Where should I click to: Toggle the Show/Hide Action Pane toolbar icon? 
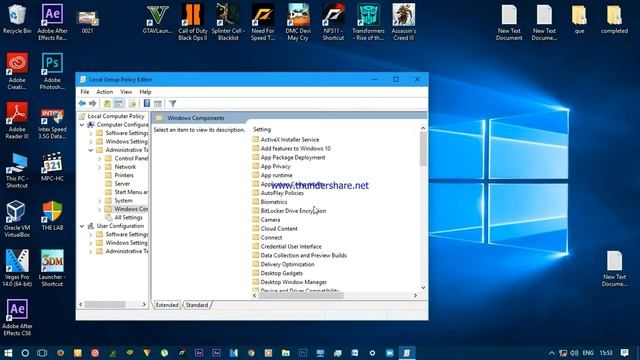coord(158,104)
